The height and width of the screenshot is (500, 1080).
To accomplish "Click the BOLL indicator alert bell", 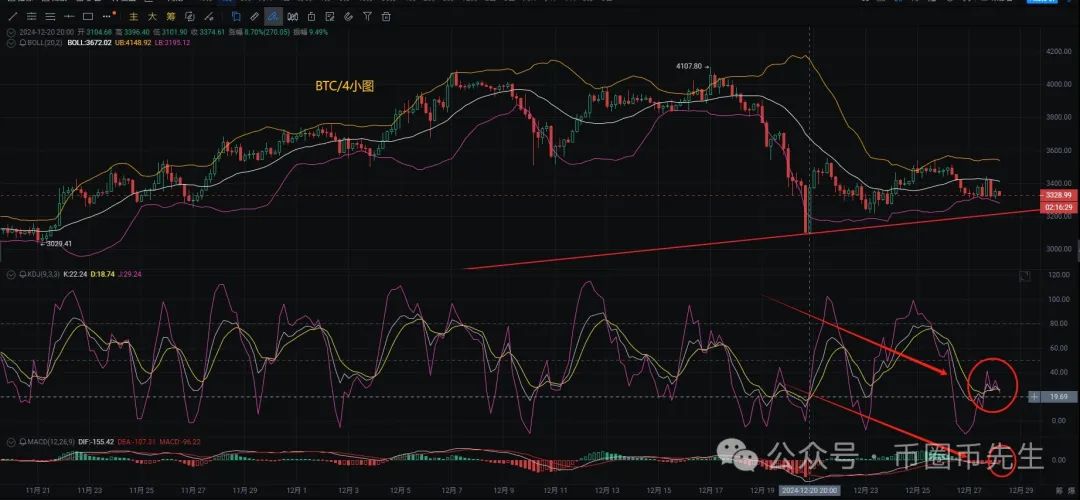I will click(23, 43).
